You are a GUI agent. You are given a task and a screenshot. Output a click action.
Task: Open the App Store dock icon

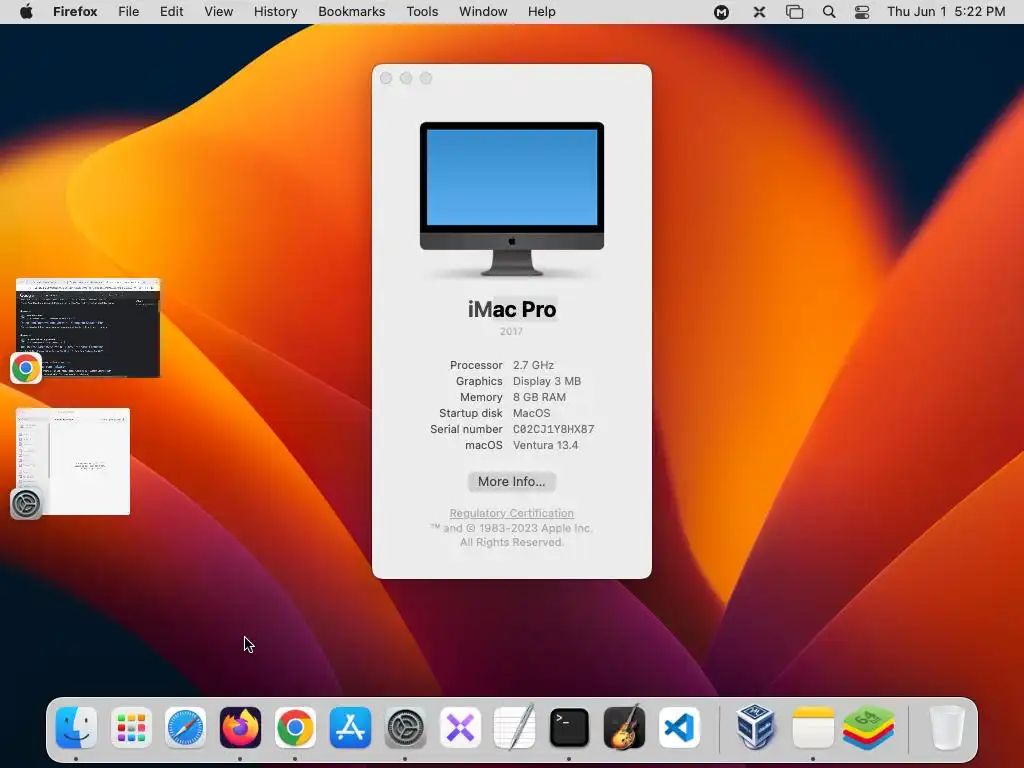click(x=350, y=727)
